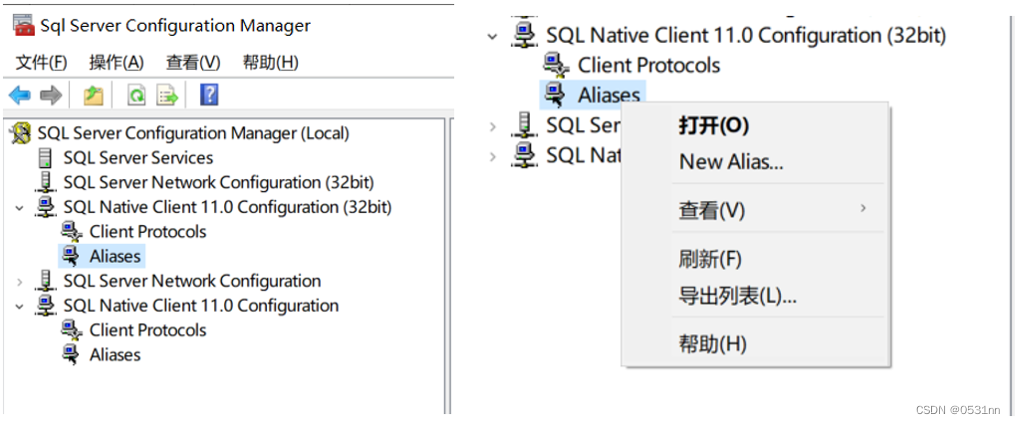Select the Aliases node where the context menu opened
Viewport: 1015px width, 424px height.
coord(608,95)
